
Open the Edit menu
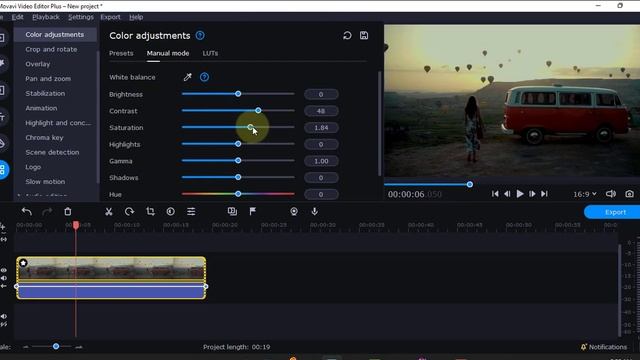(x=18, y=17)
